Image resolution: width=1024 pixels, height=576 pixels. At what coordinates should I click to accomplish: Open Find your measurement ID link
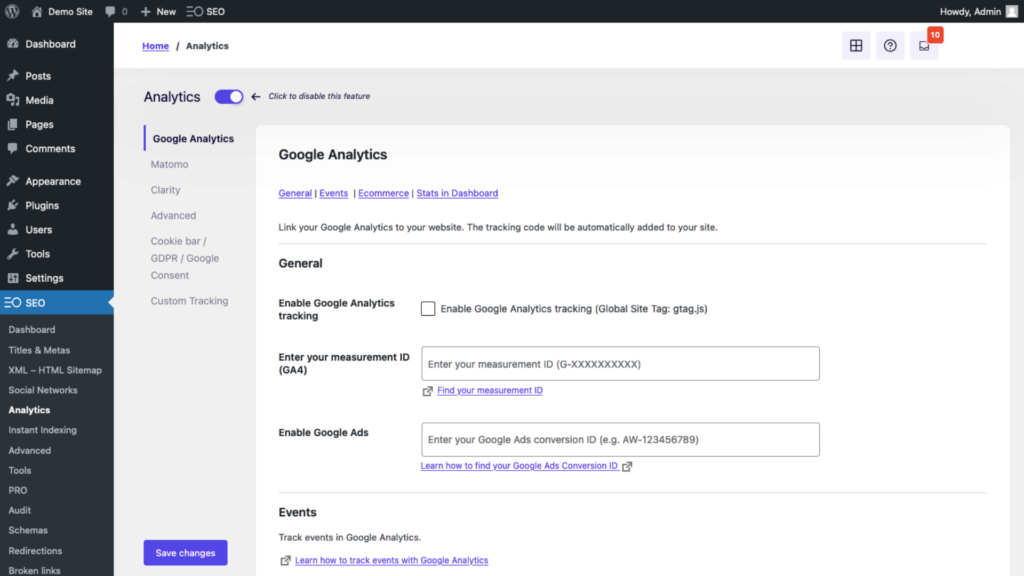(x=490, y=391)
